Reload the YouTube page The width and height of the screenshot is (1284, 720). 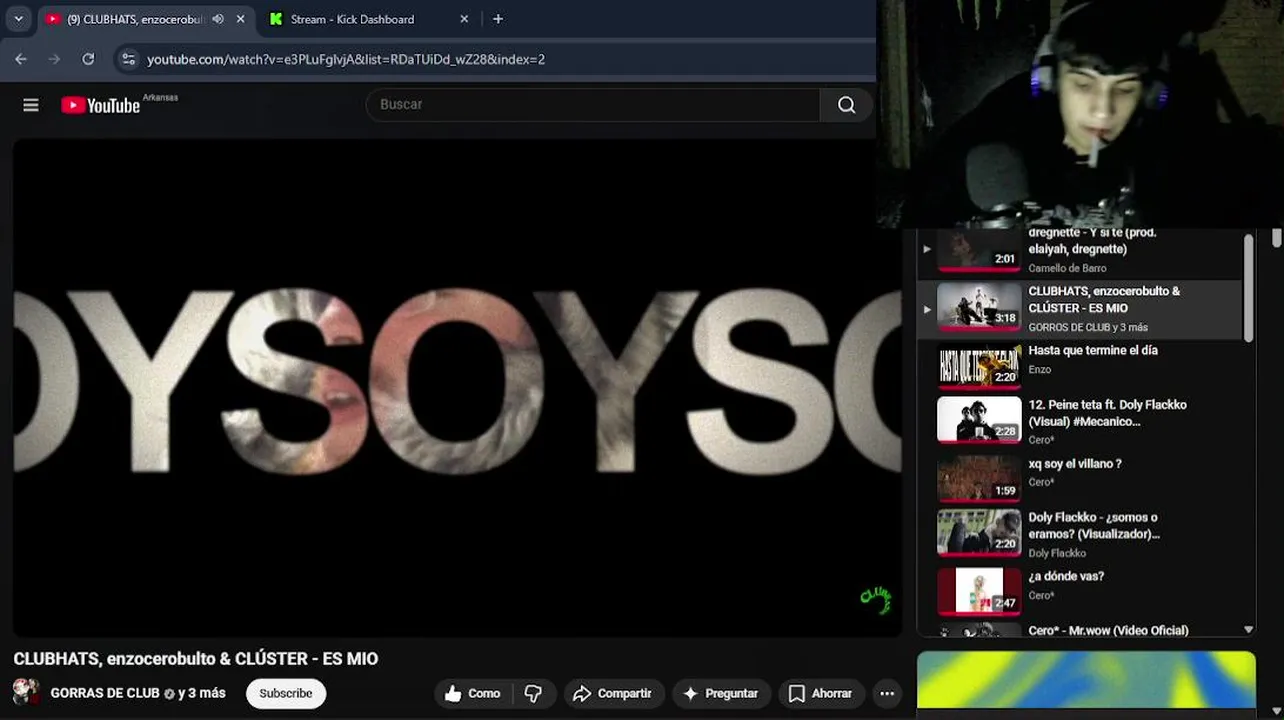pos(88,59)
